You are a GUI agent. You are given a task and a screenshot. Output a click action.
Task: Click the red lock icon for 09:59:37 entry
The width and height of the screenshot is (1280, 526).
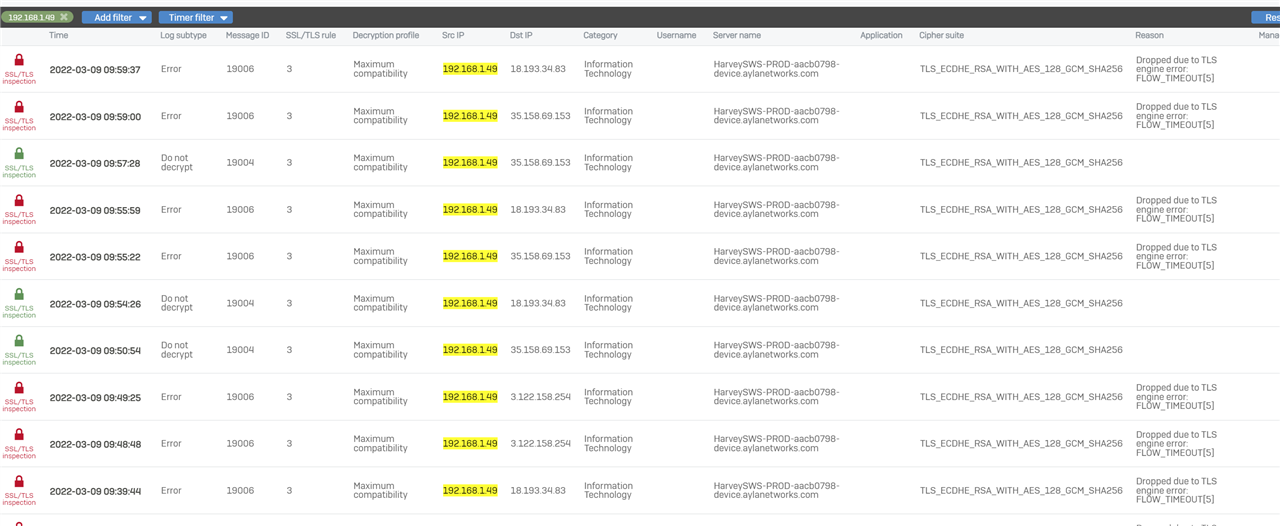point(19,60)
